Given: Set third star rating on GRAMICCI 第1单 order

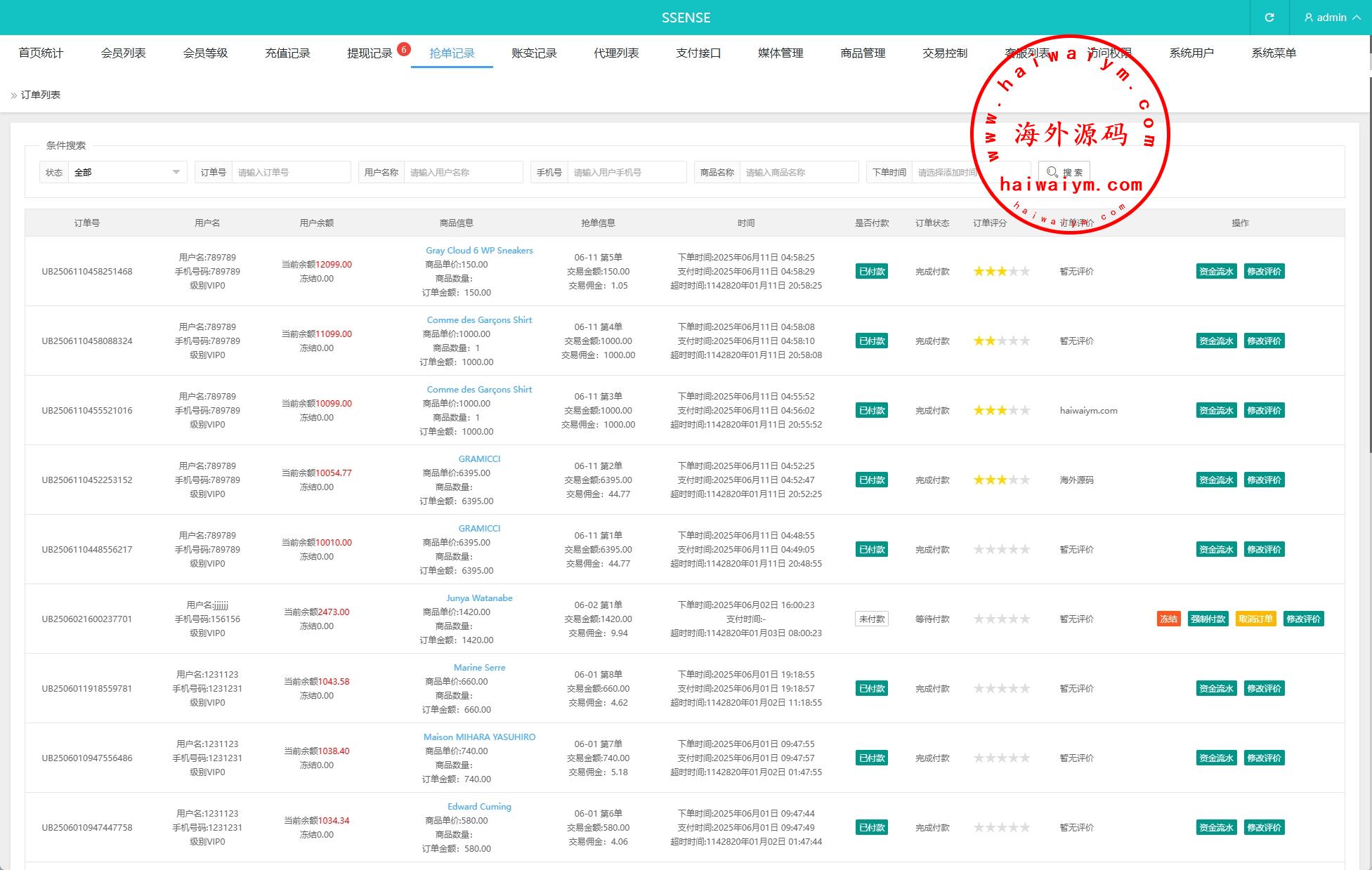Looking at the screenshot, I should [x=1002, y=549].
